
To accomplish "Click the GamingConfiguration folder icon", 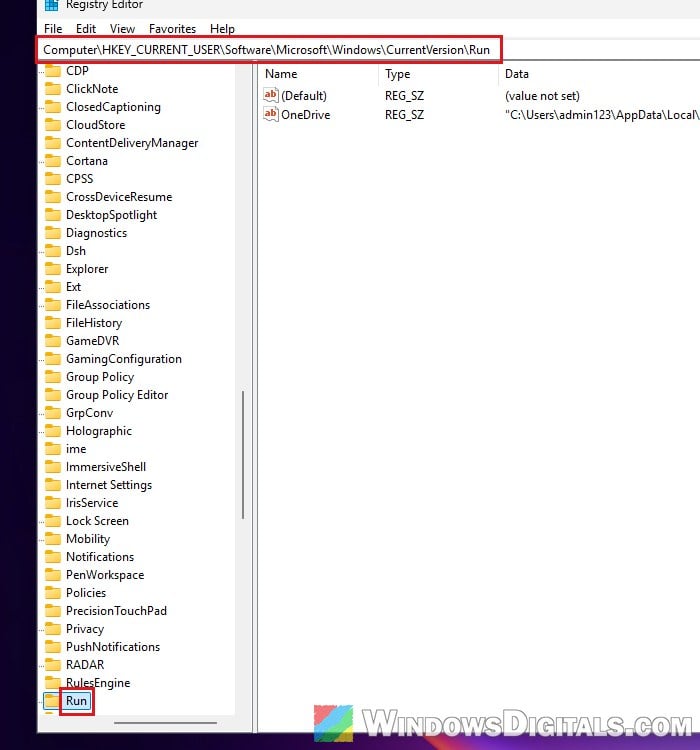I will [x=53, y=359].
